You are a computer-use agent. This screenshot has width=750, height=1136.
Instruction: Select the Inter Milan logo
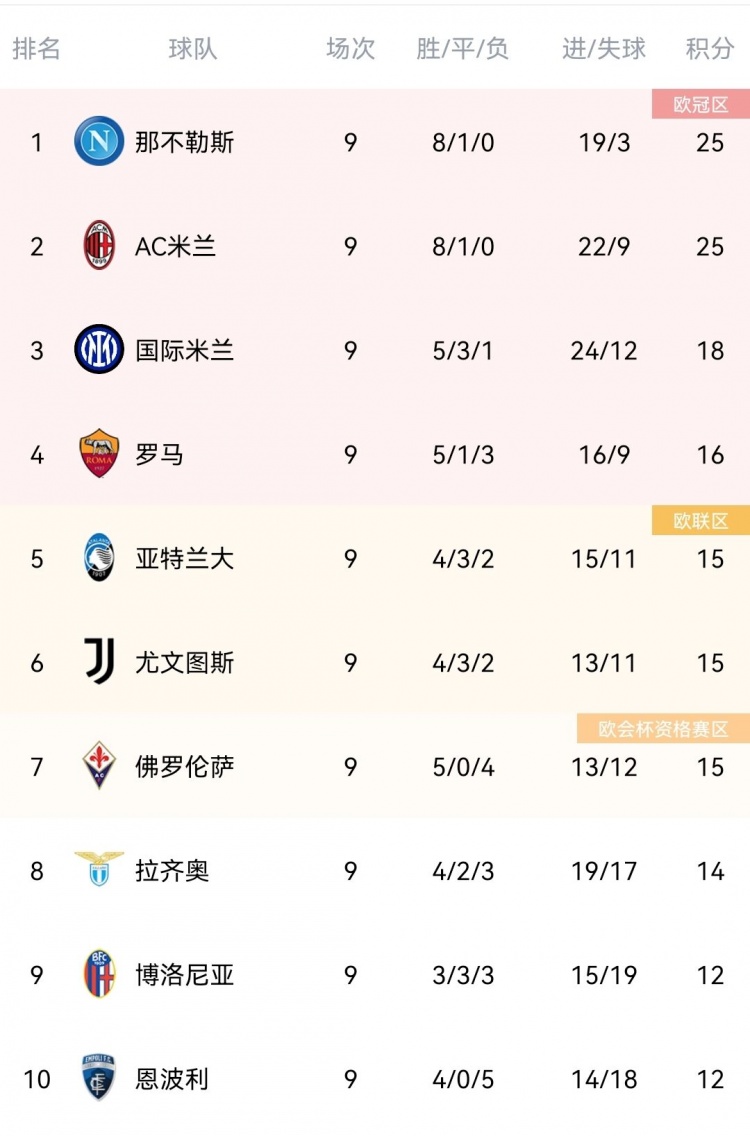99,350
